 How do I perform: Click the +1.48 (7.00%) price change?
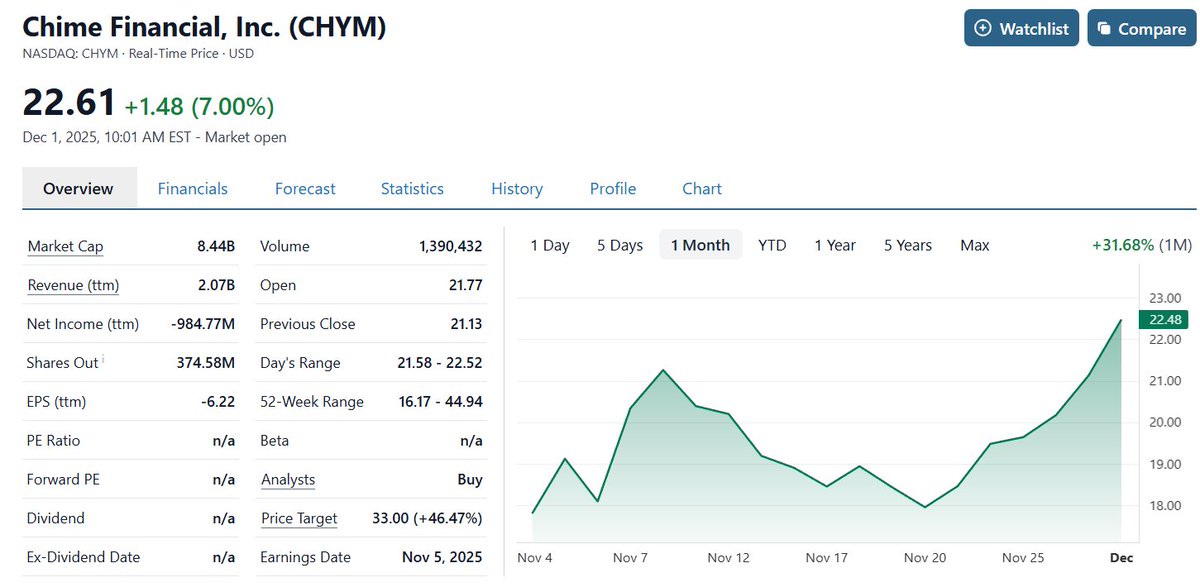[199, 105]
